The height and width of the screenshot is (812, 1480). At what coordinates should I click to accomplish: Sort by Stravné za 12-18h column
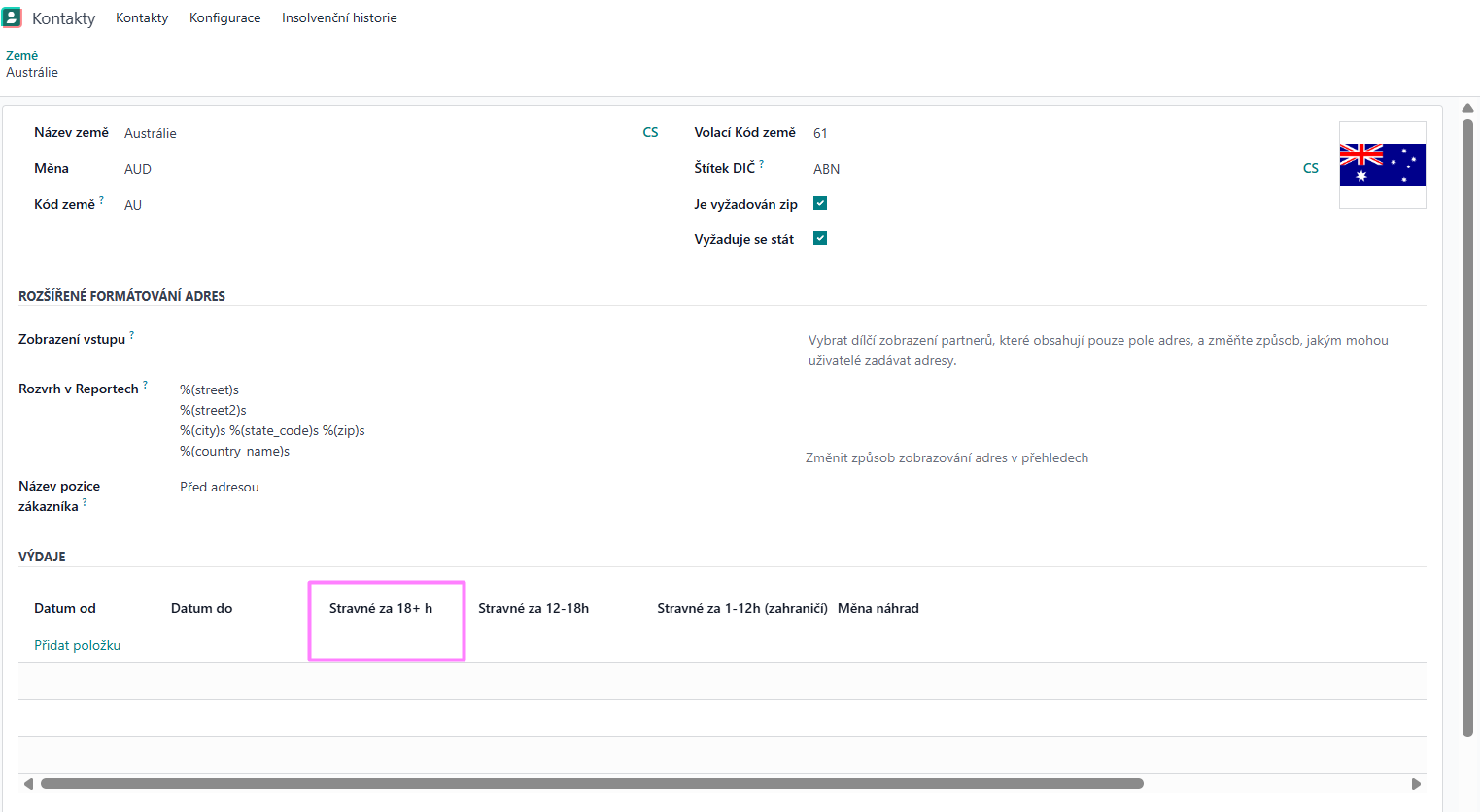click(533, 608)
